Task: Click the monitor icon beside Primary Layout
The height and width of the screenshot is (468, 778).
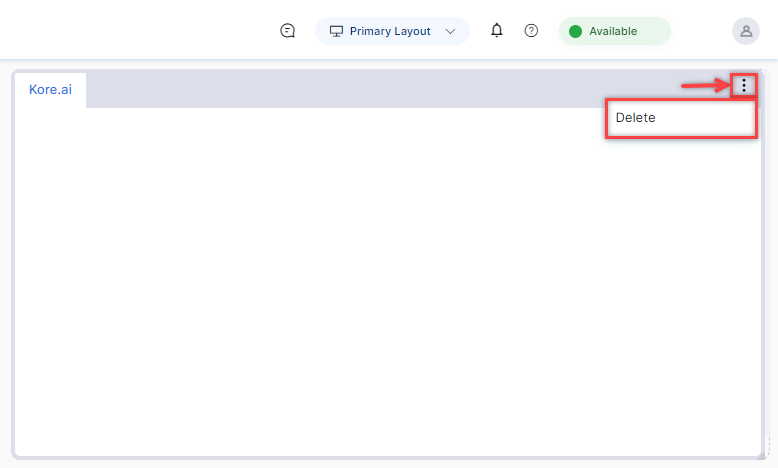Action: 336,31
